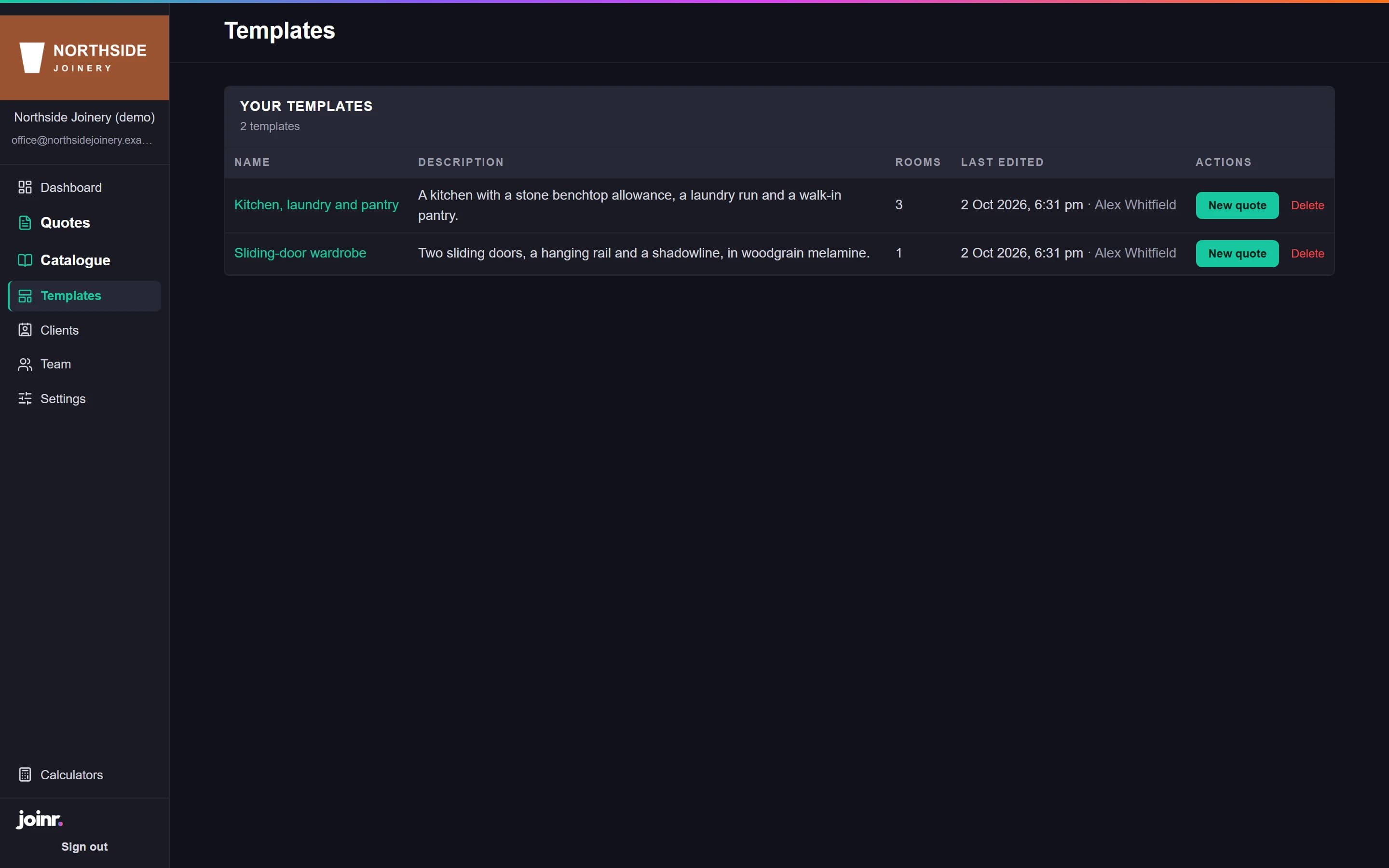This screenshot has width=1389, height=868.
Task: Click the Dashboard grid icon
Action: point(25,187)
